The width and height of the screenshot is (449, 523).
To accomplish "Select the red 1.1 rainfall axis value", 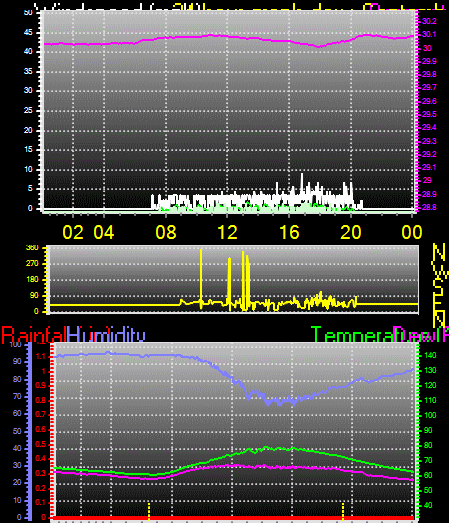I will pyautogui.click(x=41, y=357).
